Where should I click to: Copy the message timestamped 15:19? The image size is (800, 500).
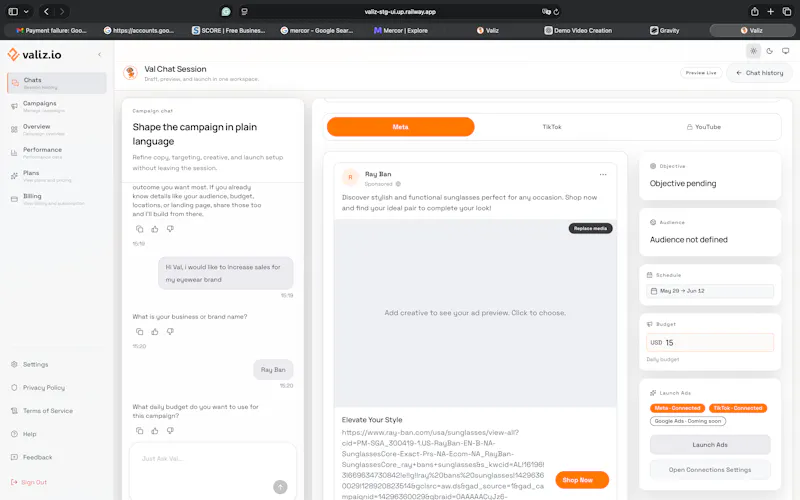(x=139, y=229)
